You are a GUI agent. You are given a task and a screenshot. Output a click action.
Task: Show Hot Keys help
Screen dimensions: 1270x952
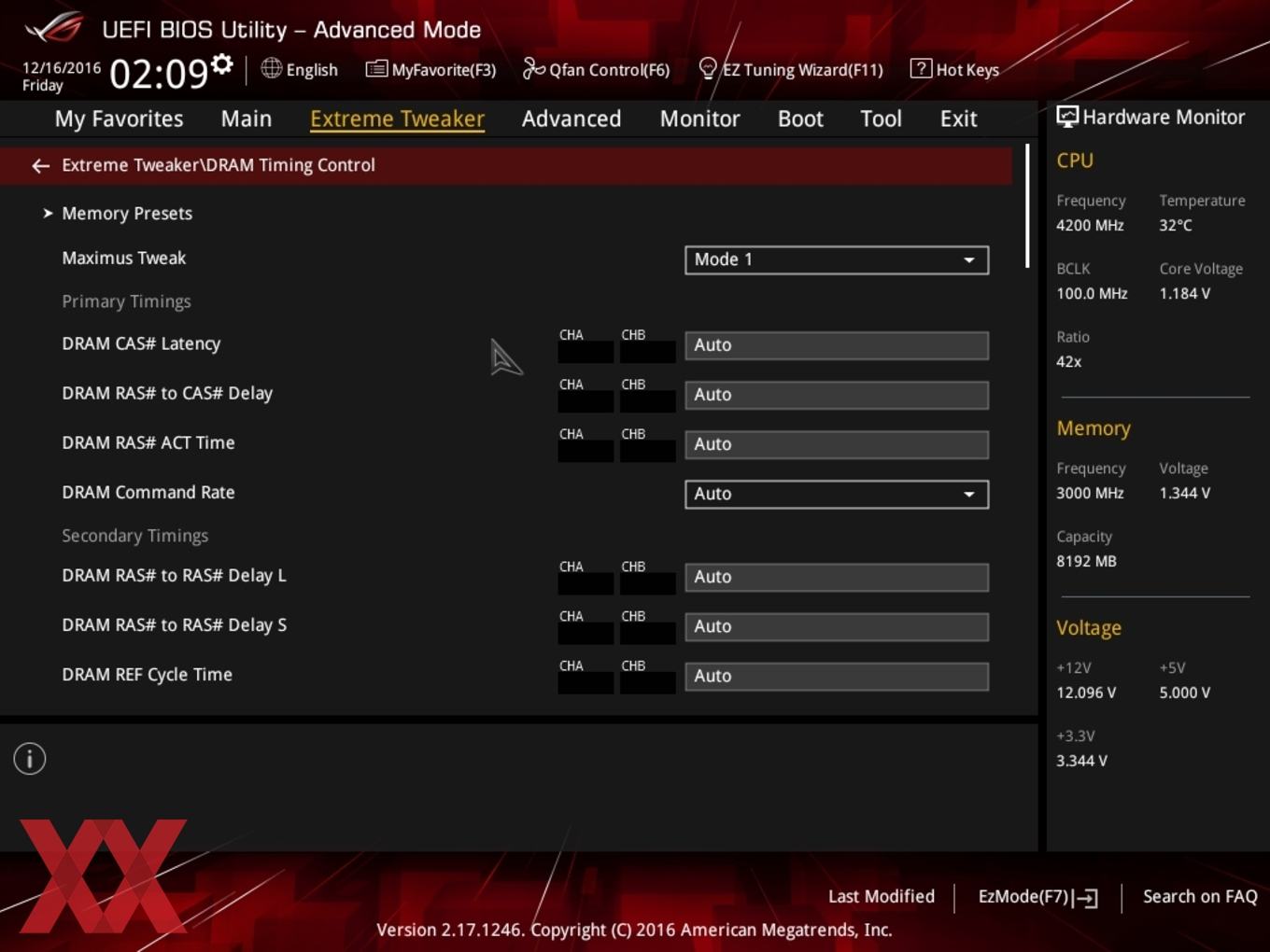(954, 70)
